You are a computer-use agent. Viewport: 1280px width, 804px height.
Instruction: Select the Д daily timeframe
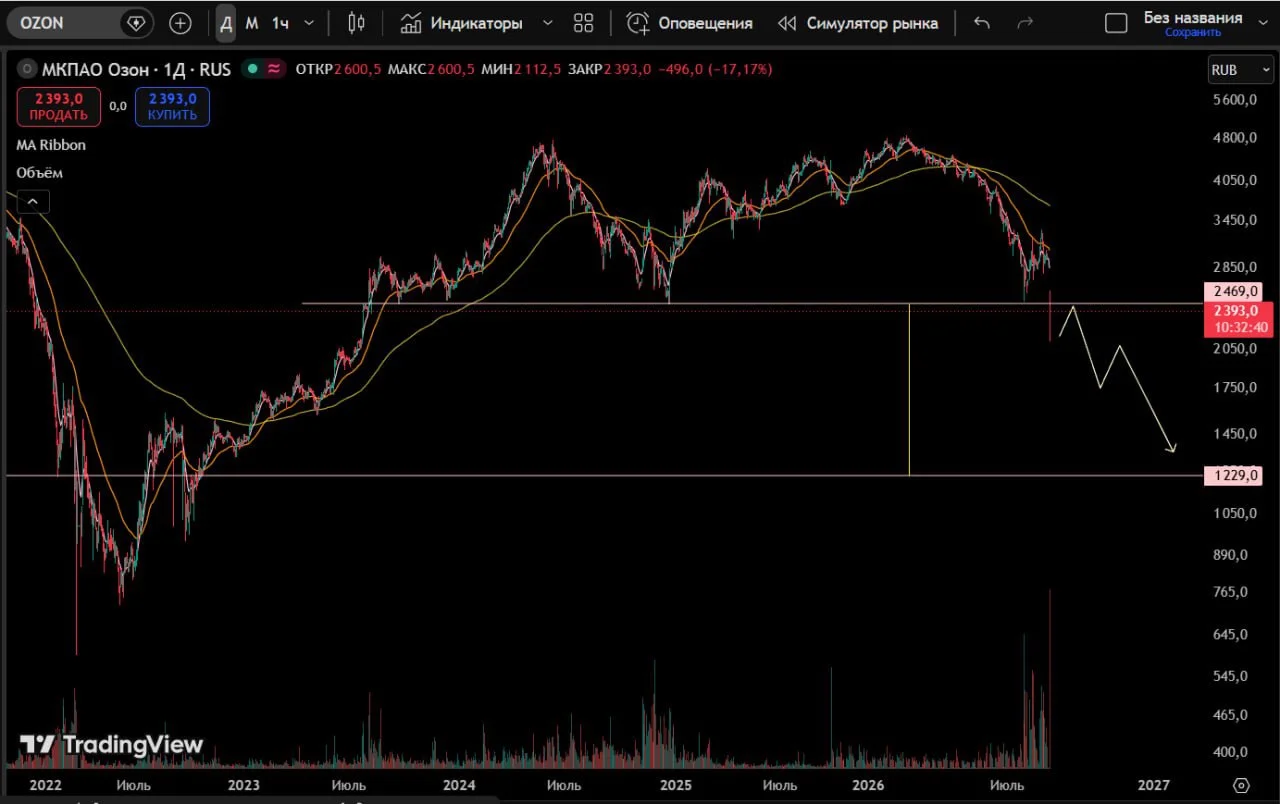coord(226,23)
